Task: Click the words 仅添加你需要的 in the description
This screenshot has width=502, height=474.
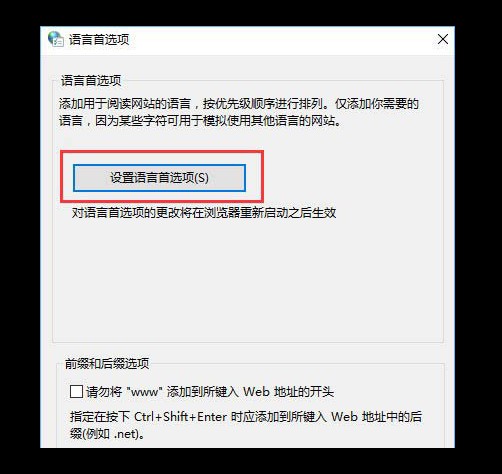Action: 377,104
